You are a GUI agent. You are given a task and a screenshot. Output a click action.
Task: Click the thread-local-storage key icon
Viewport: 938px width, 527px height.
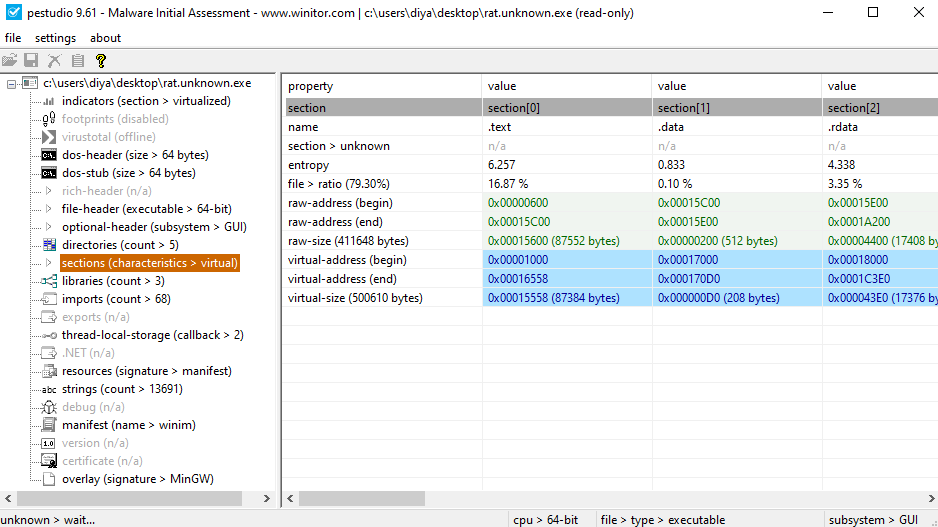coord(49,335)
